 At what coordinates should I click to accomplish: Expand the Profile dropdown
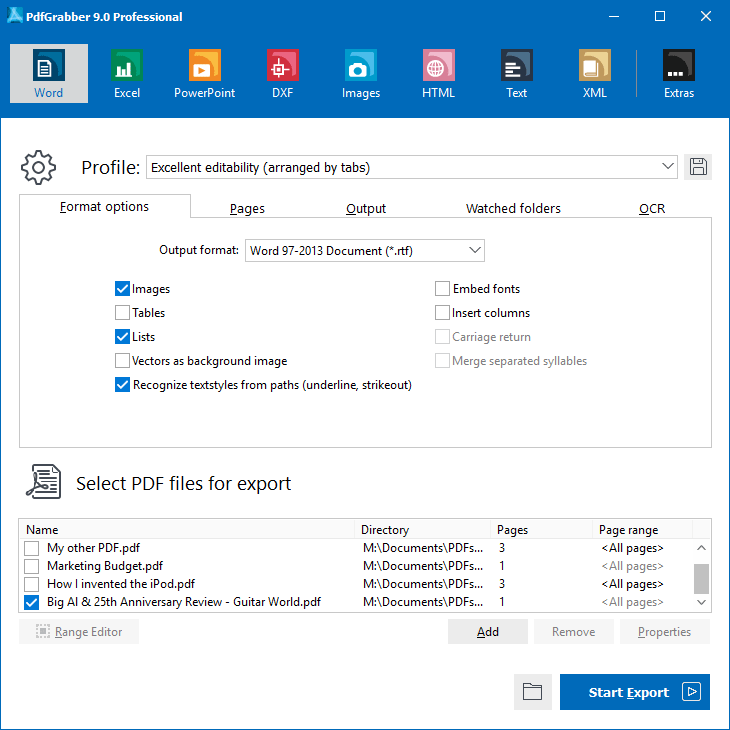(x=412, y=167)
